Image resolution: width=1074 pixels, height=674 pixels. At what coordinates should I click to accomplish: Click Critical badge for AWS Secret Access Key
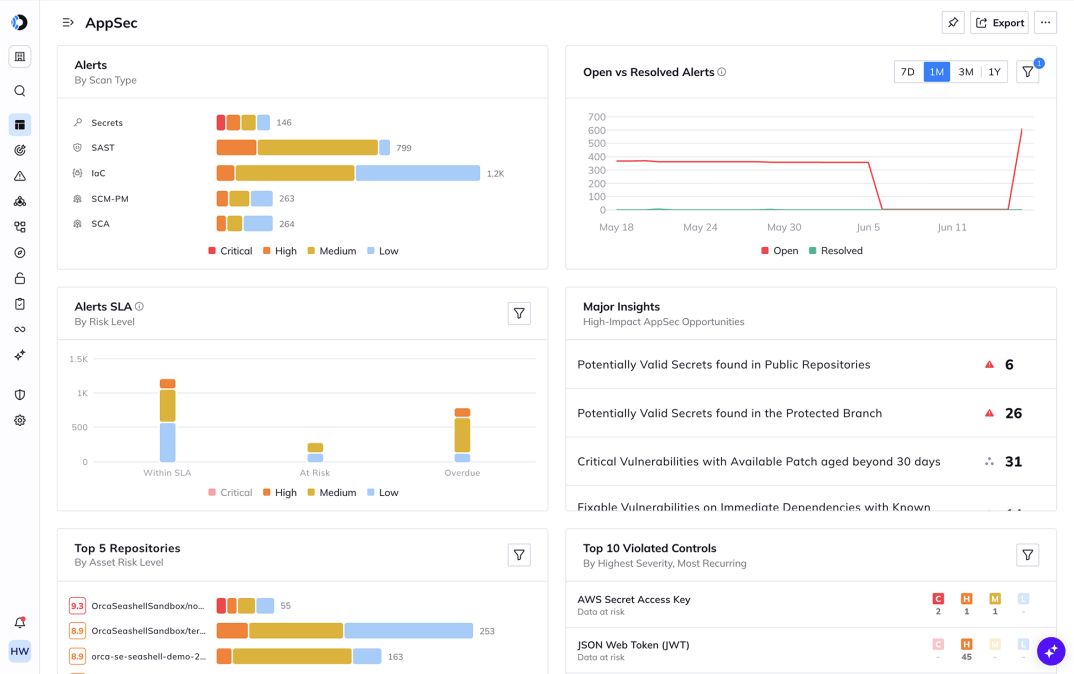938,599
